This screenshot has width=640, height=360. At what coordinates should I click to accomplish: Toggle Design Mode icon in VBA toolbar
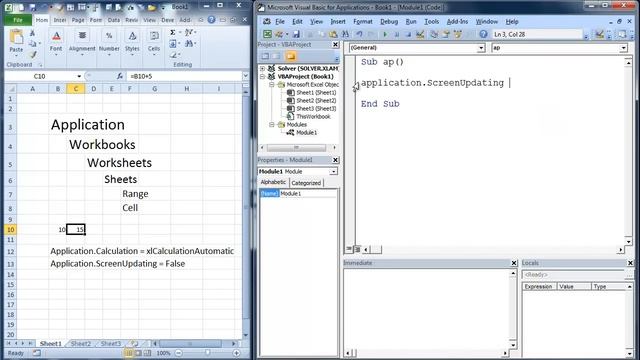(x=420, y=35)
